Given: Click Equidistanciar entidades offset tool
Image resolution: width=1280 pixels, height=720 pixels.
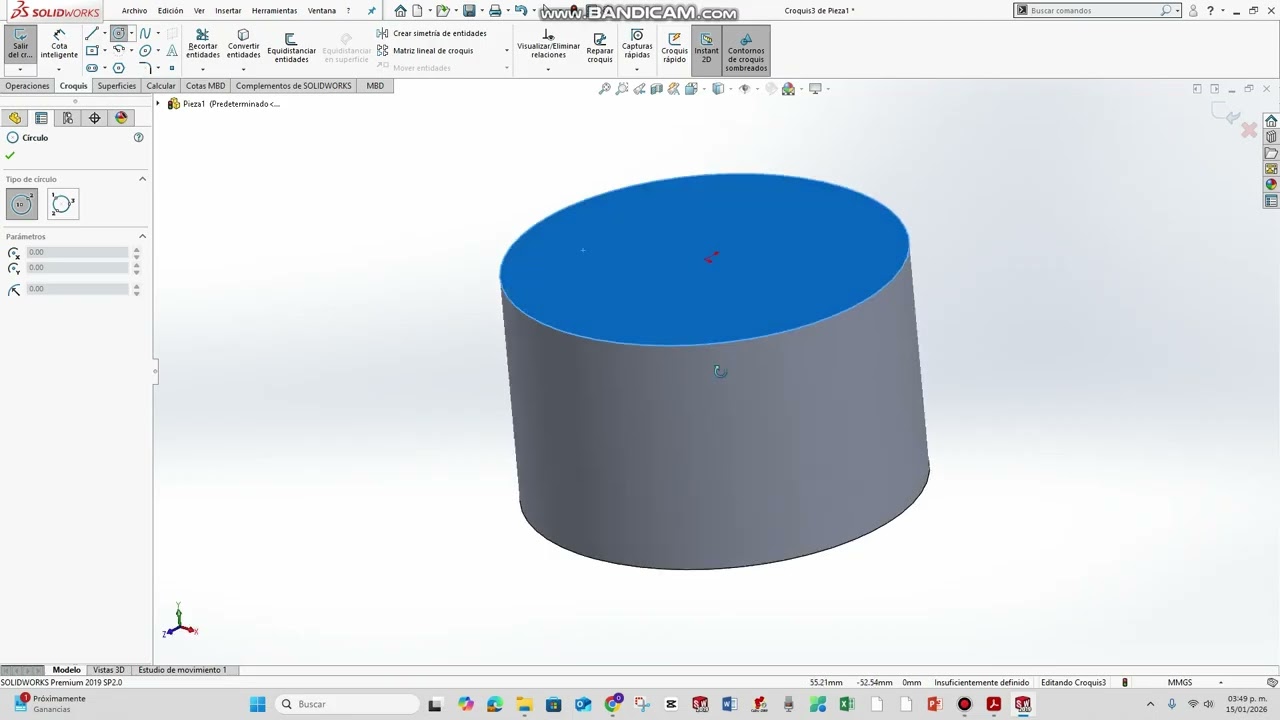Looking at the screenshot, I should tap(291, 47).
